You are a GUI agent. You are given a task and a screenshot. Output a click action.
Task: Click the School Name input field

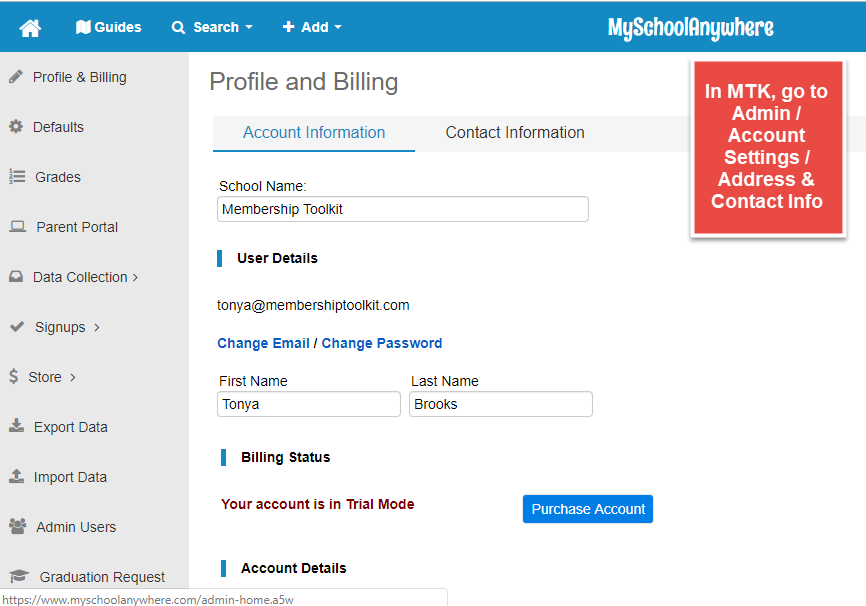(403, 209)
